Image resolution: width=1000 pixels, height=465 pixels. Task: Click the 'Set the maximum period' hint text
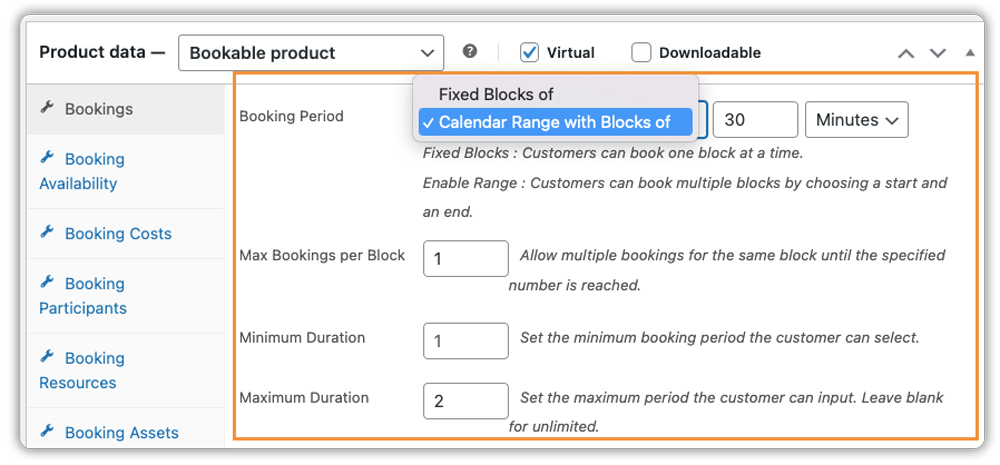pos(726,412)
